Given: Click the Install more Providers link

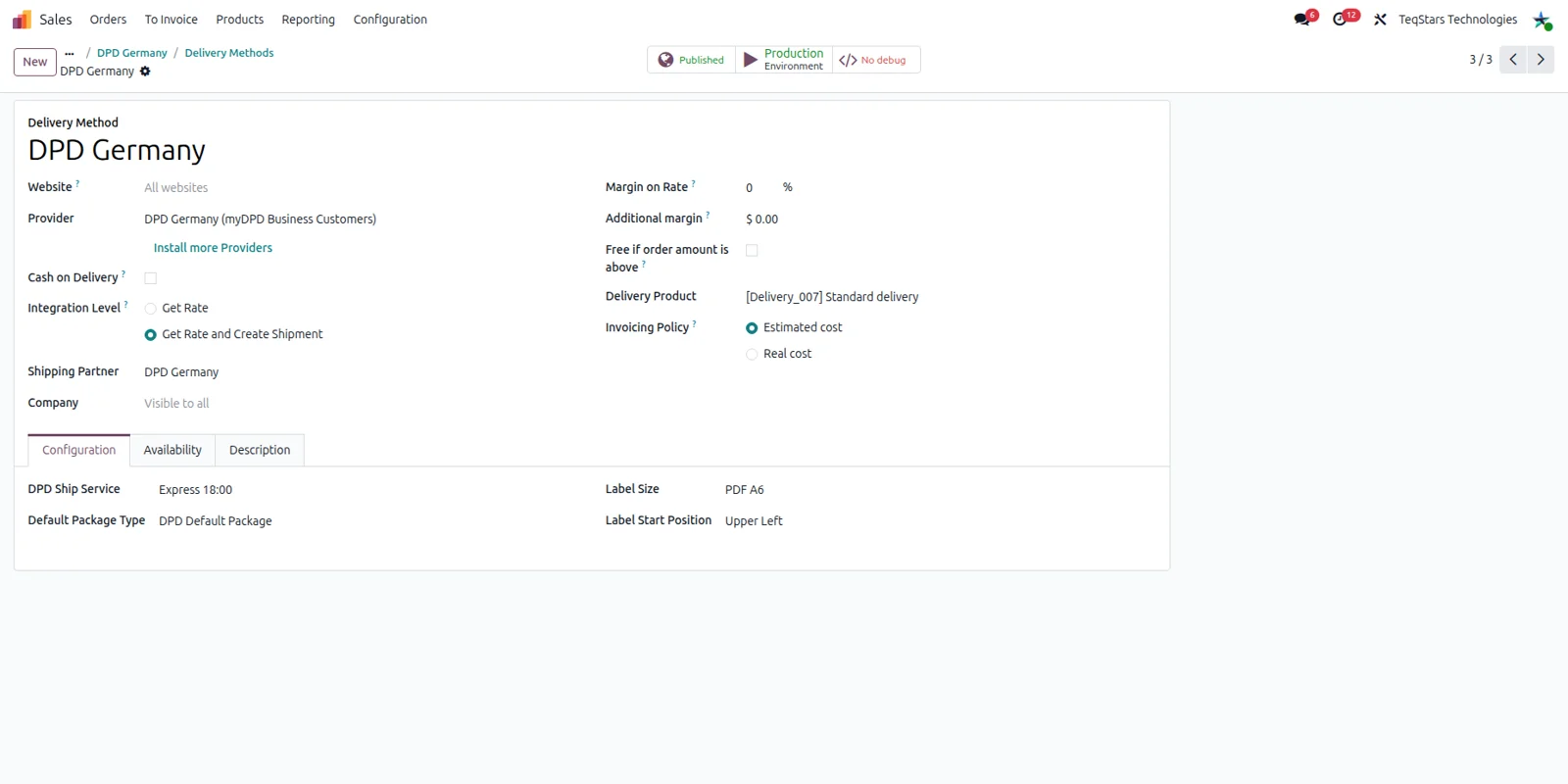Looking at the screenshot, I should 213,248.
